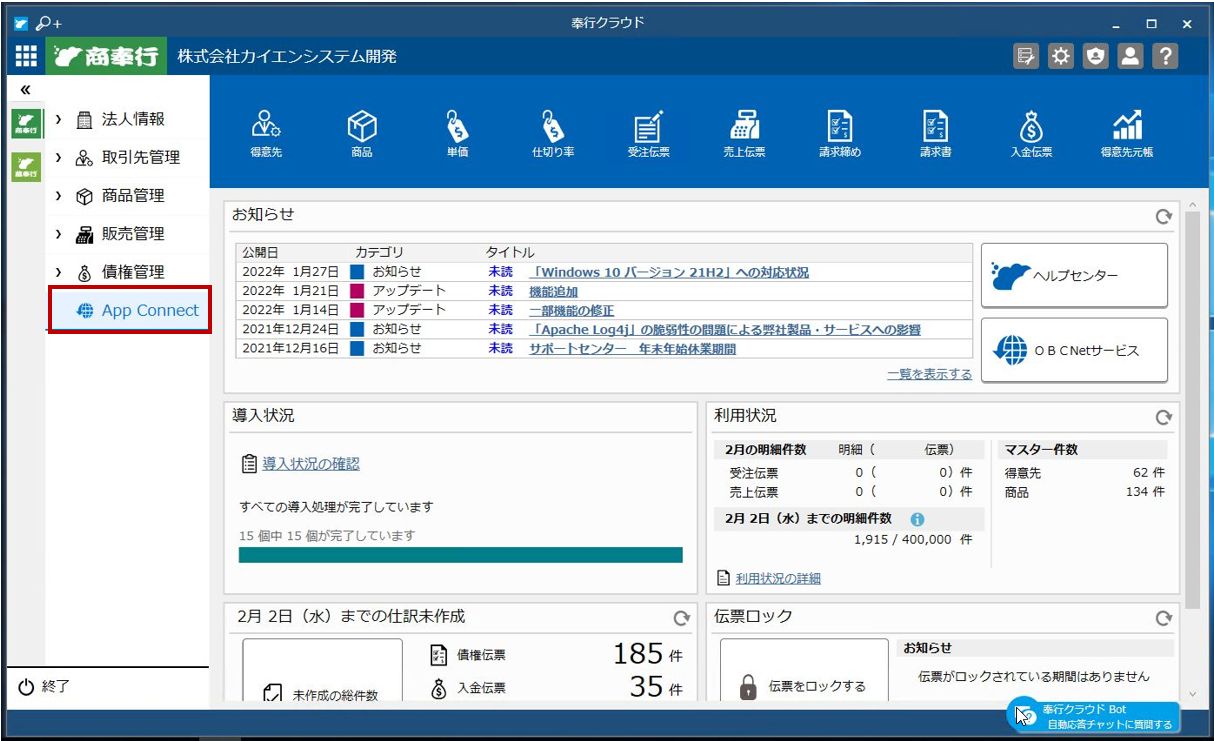The image size is (1214, 741).
Task: Refresh the 利用状況 panel
Action: coord(1163,417)
